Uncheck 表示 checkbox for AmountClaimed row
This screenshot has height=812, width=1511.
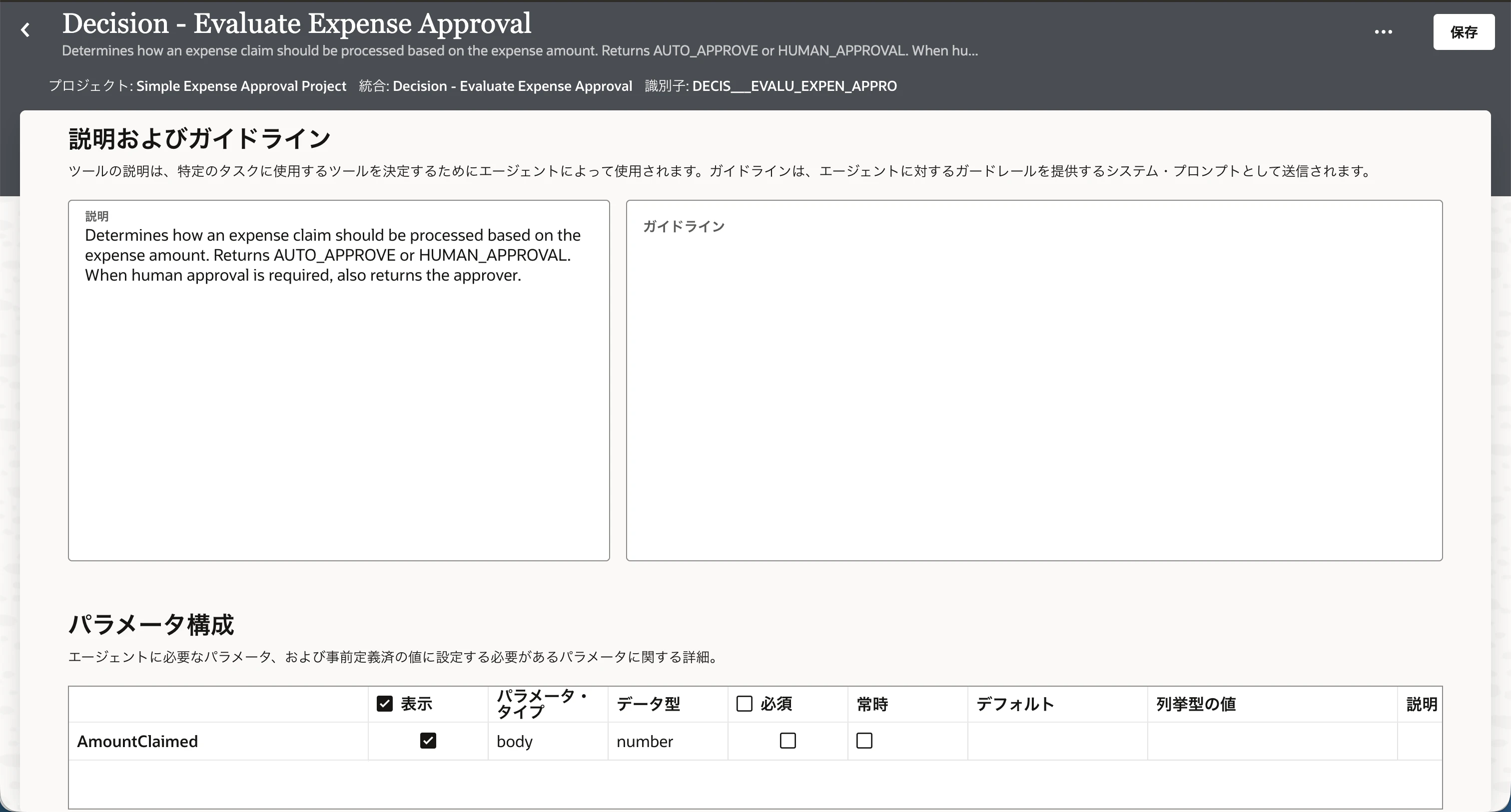tap(428, 741)
